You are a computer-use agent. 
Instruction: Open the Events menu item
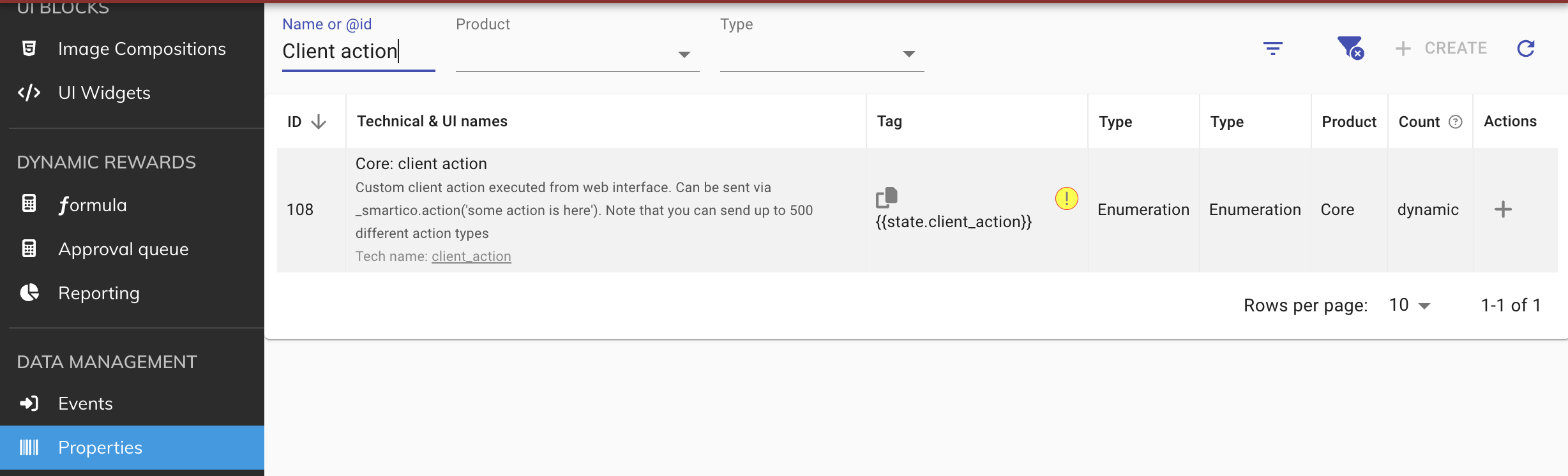(x=85, y=404)
